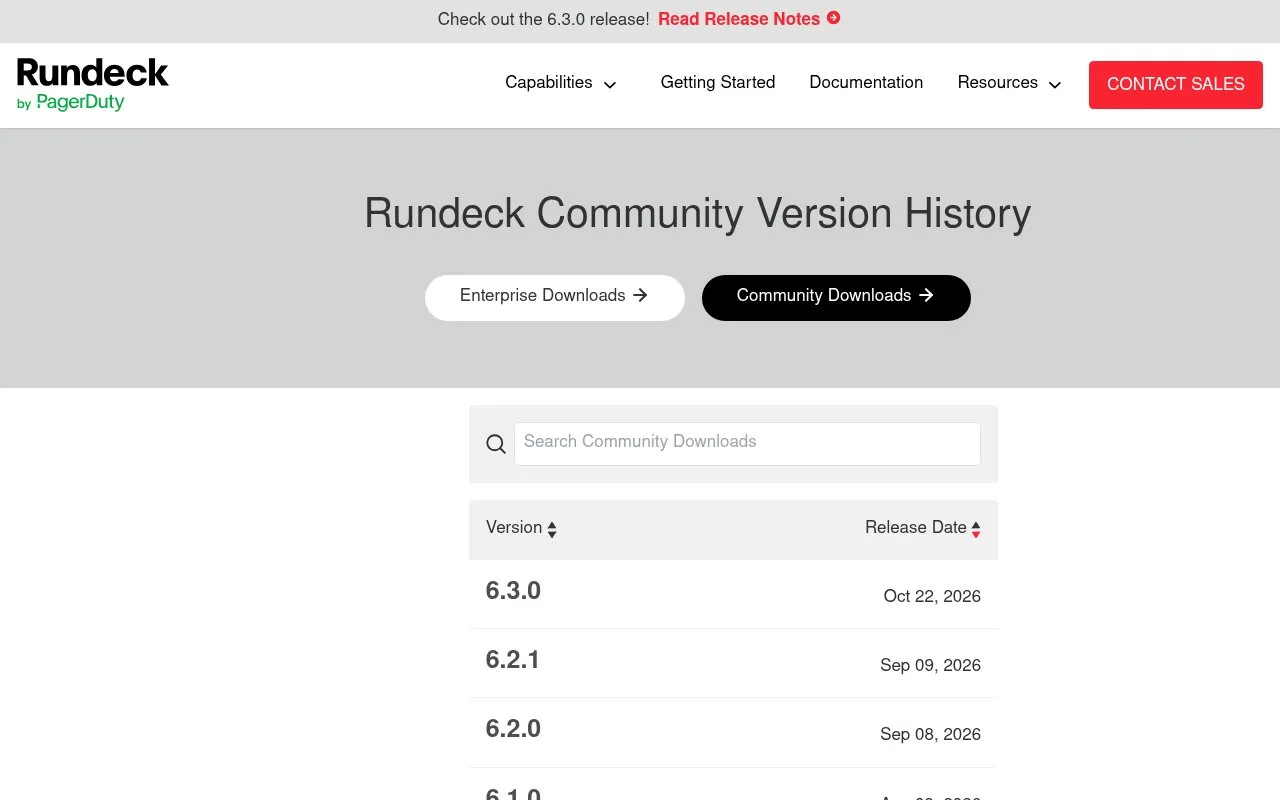
Task: Open the Resources nav item
Action: point(998,83)
